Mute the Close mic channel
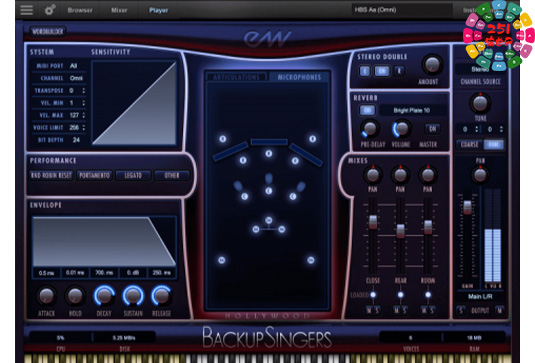Screen dimensions: 535x363 369,310
